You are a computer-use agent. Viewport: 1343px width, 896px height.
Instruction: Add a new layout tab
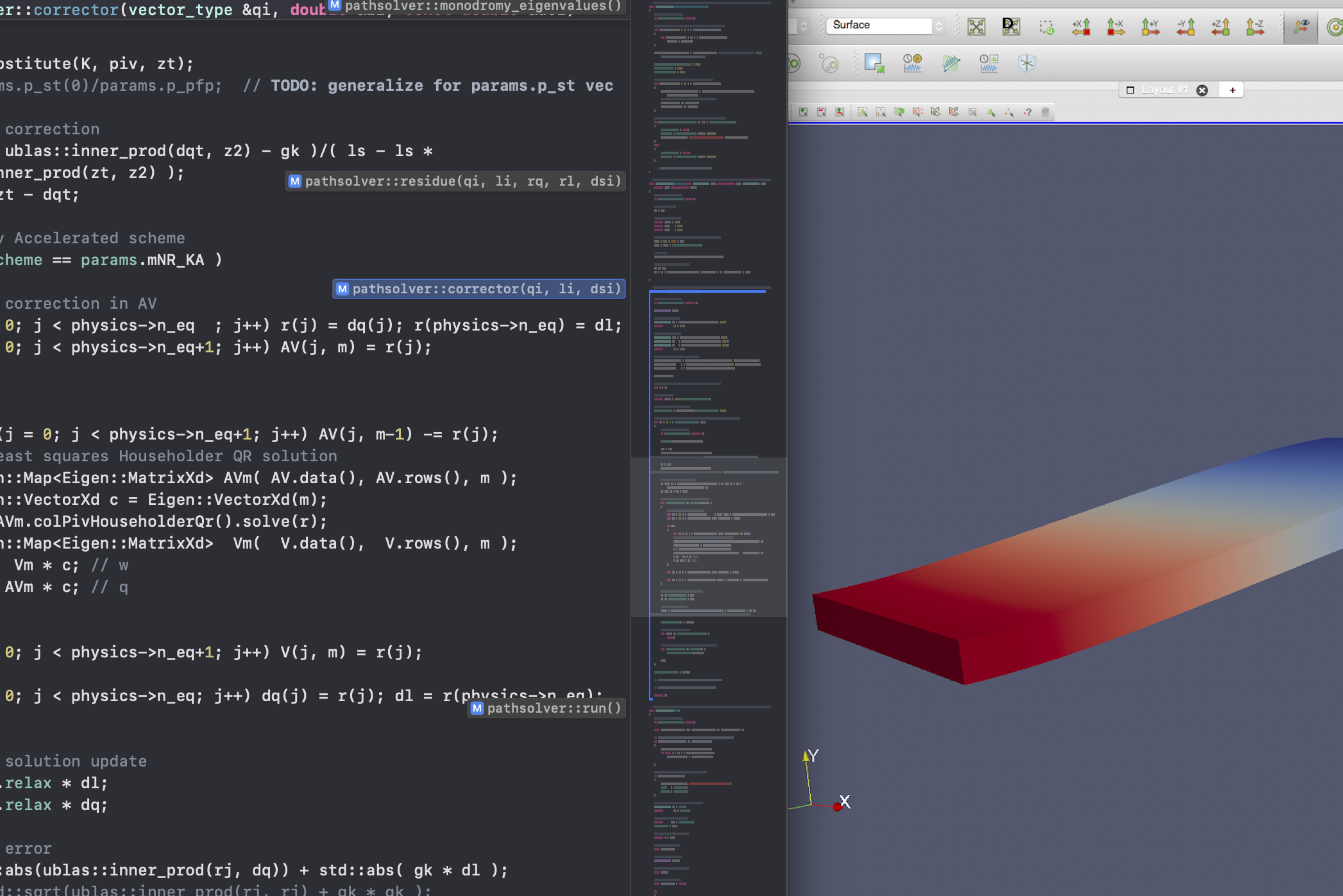click(x=1232, y=90)
